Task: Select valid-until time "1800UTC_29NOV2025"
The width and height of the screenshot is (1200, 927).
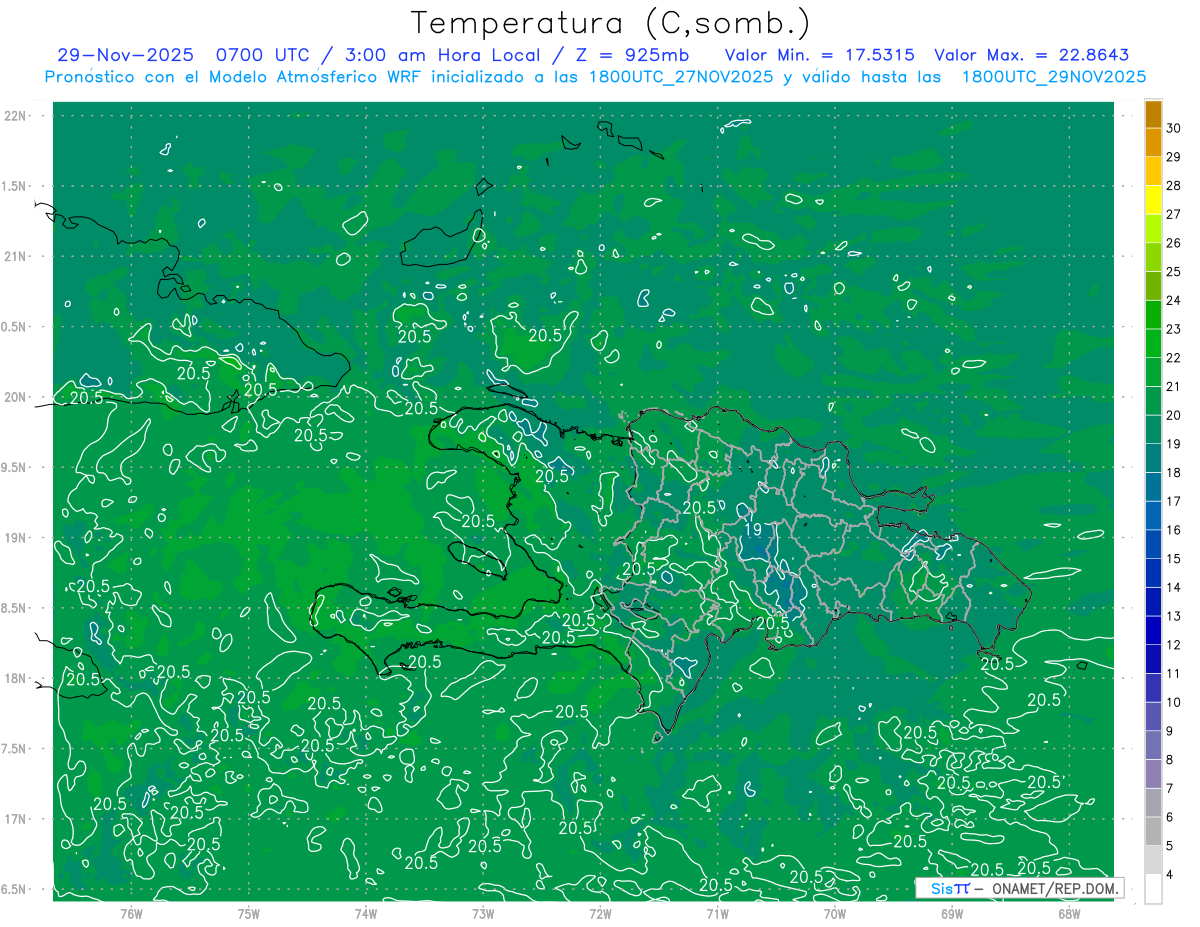Action: 1054,77
